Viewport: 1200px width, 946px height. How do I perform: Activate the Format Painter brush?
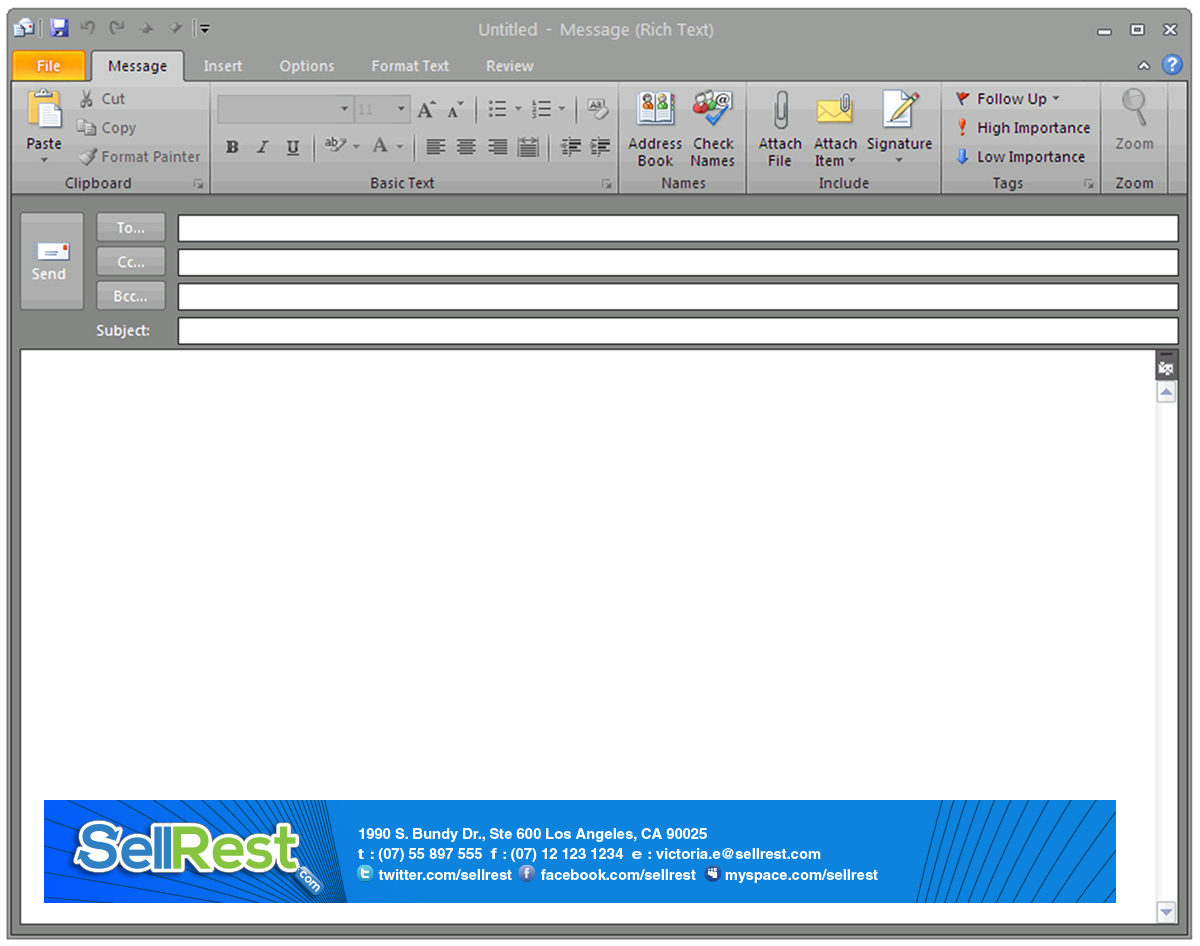(x=88, y=157)
